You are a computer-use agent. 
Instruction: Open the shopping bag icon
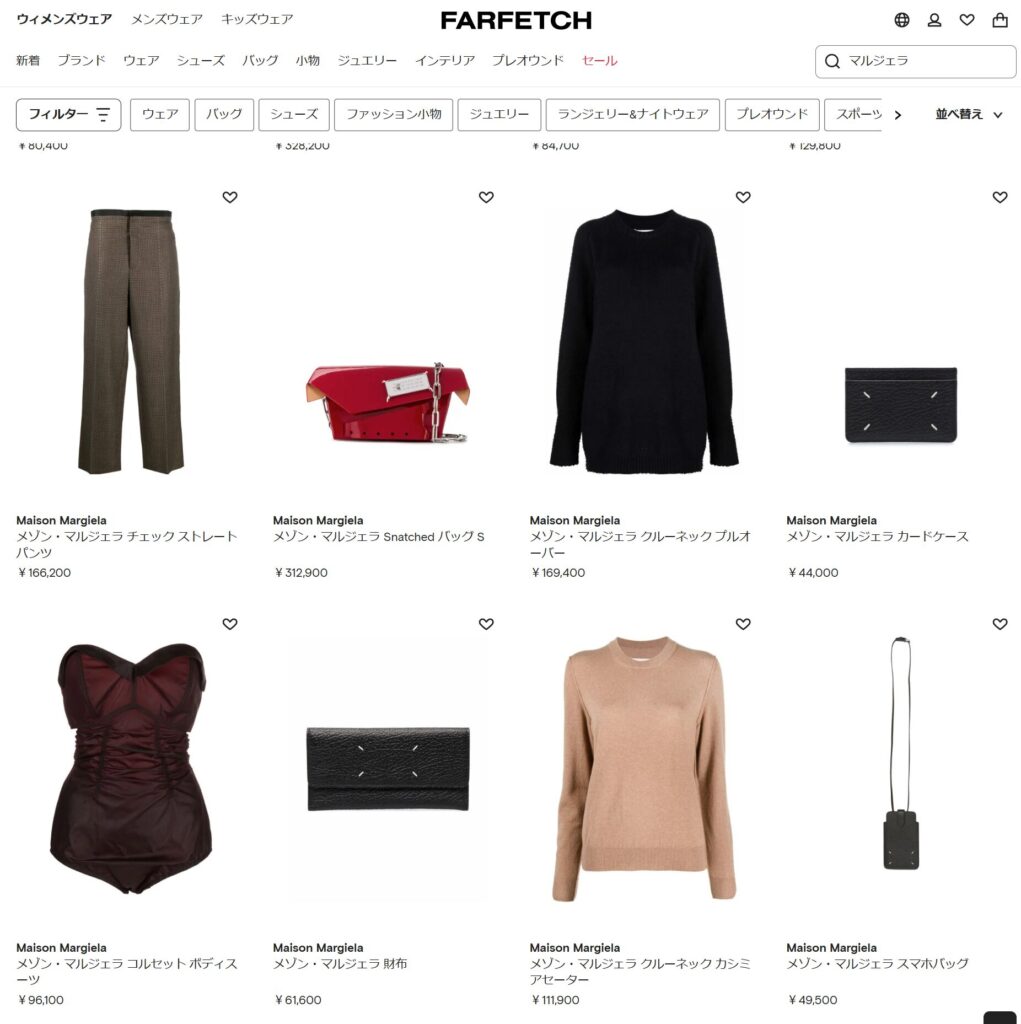coord(999,20)
